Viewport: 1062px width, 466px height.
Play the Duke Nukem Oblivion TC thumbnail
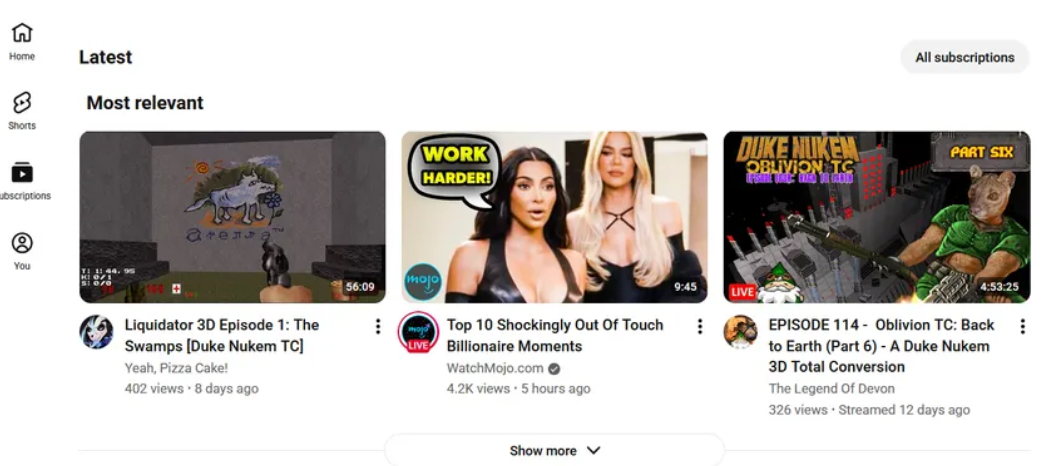click(876, 217)
